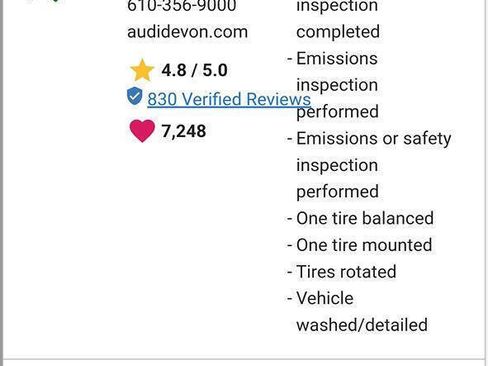Screen dimensions: 488x366
Task: Click the dash before 'Tires rotated'
Action: click(290, 272)
